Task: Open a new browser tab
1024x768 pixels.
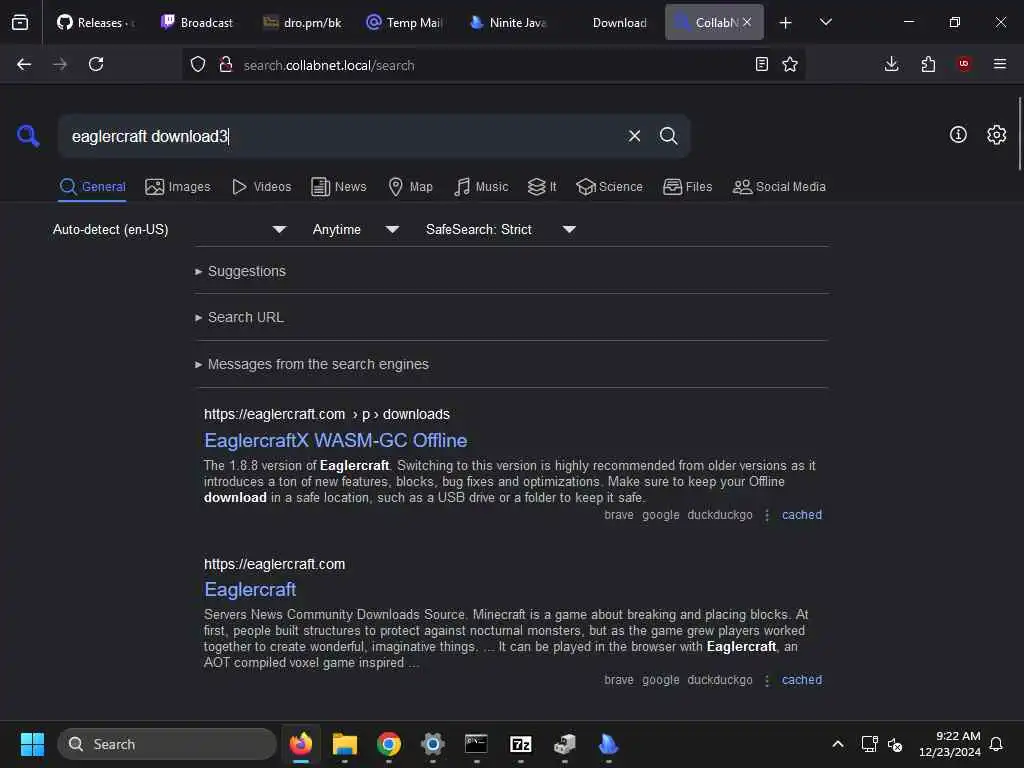Action: pyautogui.click(x=786, y=23)
